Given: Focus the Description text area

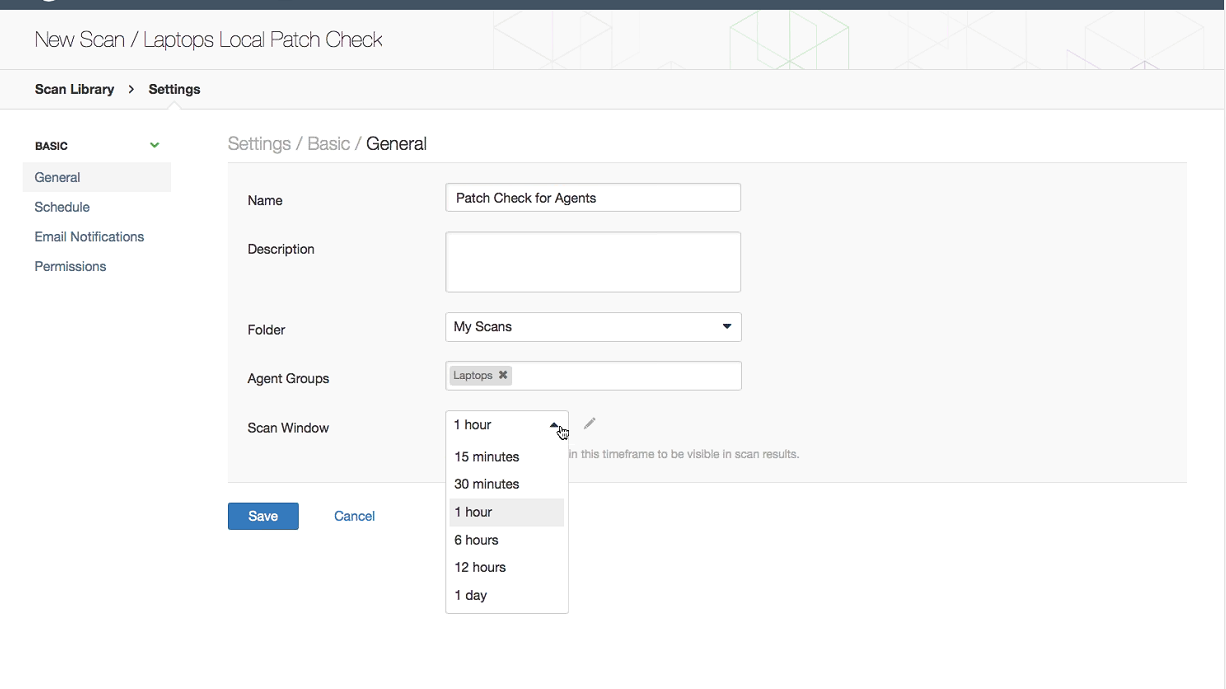Looking at the screenshot, I should point(593,262).
